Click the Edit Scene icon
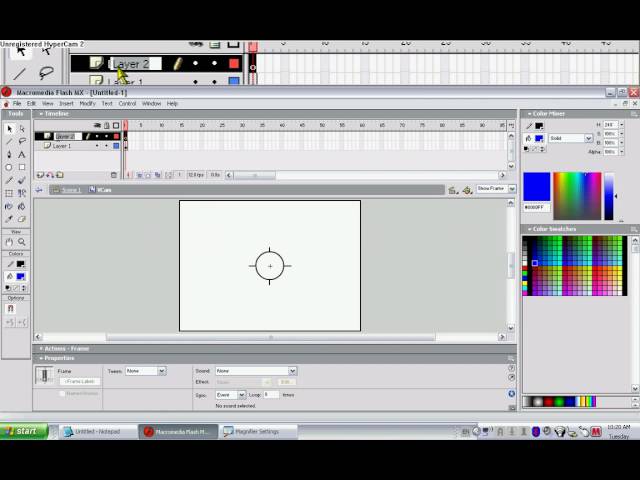Image resolution: width=640 pixels, height=480 pixels. (453, 190)
